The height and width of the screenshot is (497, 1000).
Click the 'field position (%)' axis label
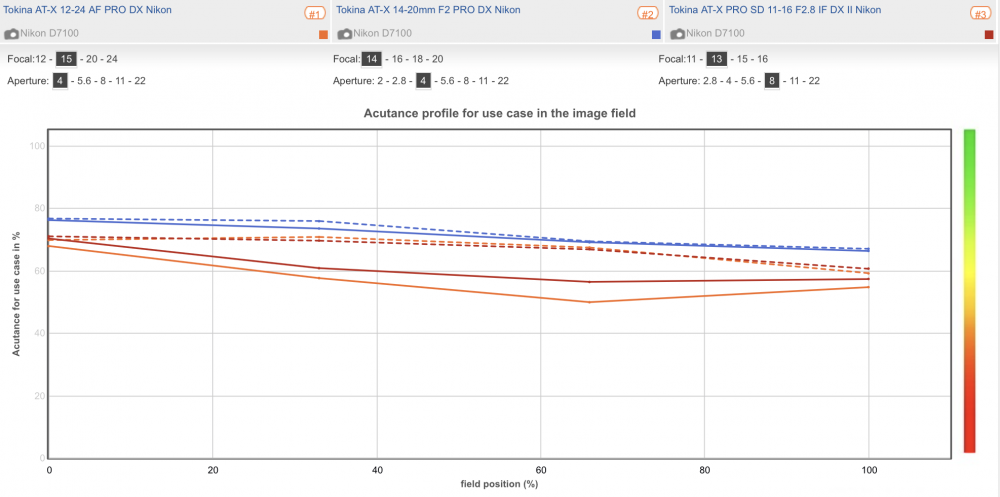coord(499,484)
